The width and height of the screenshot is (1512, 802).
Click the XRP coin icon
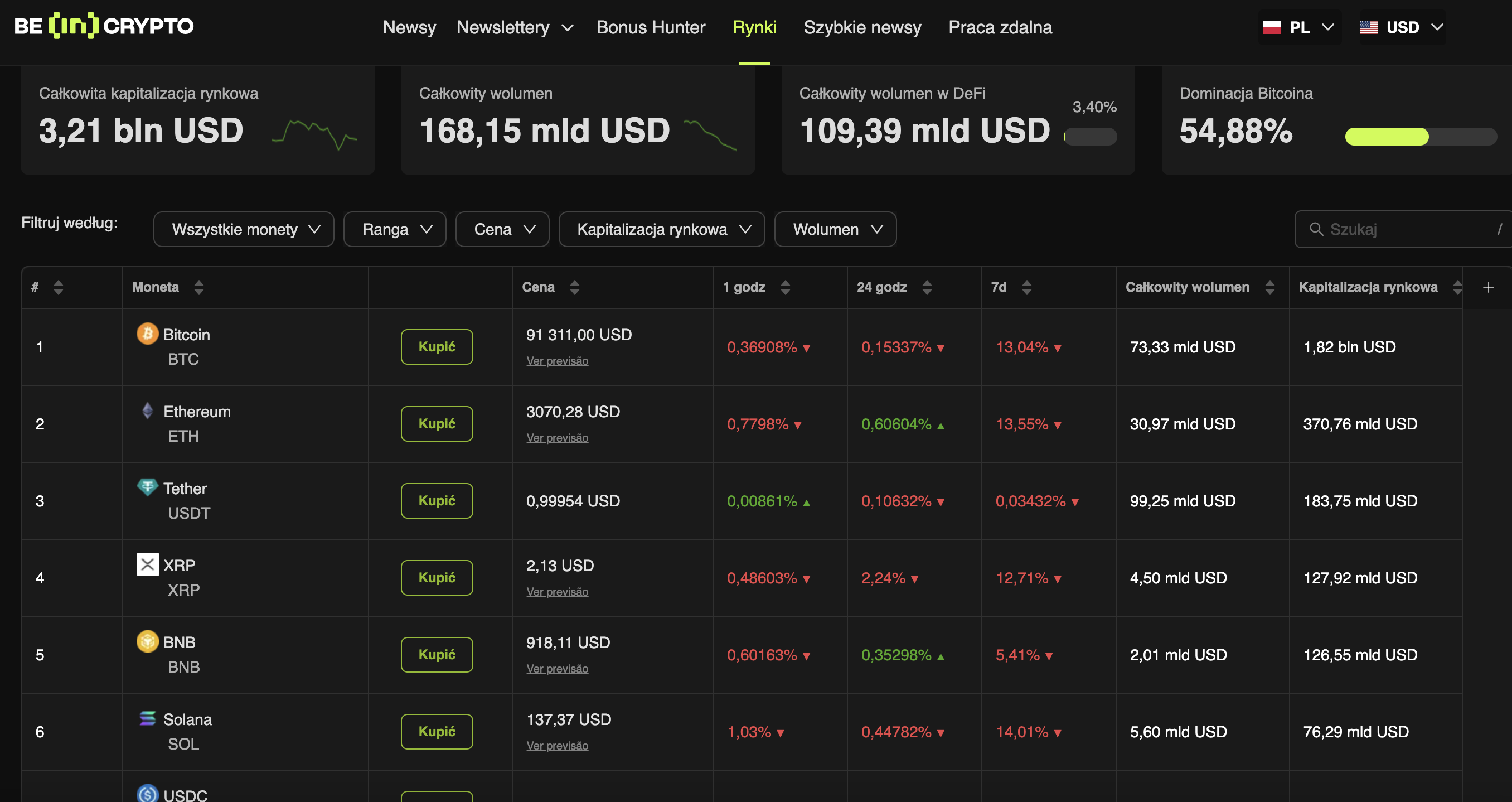point(147,564)
